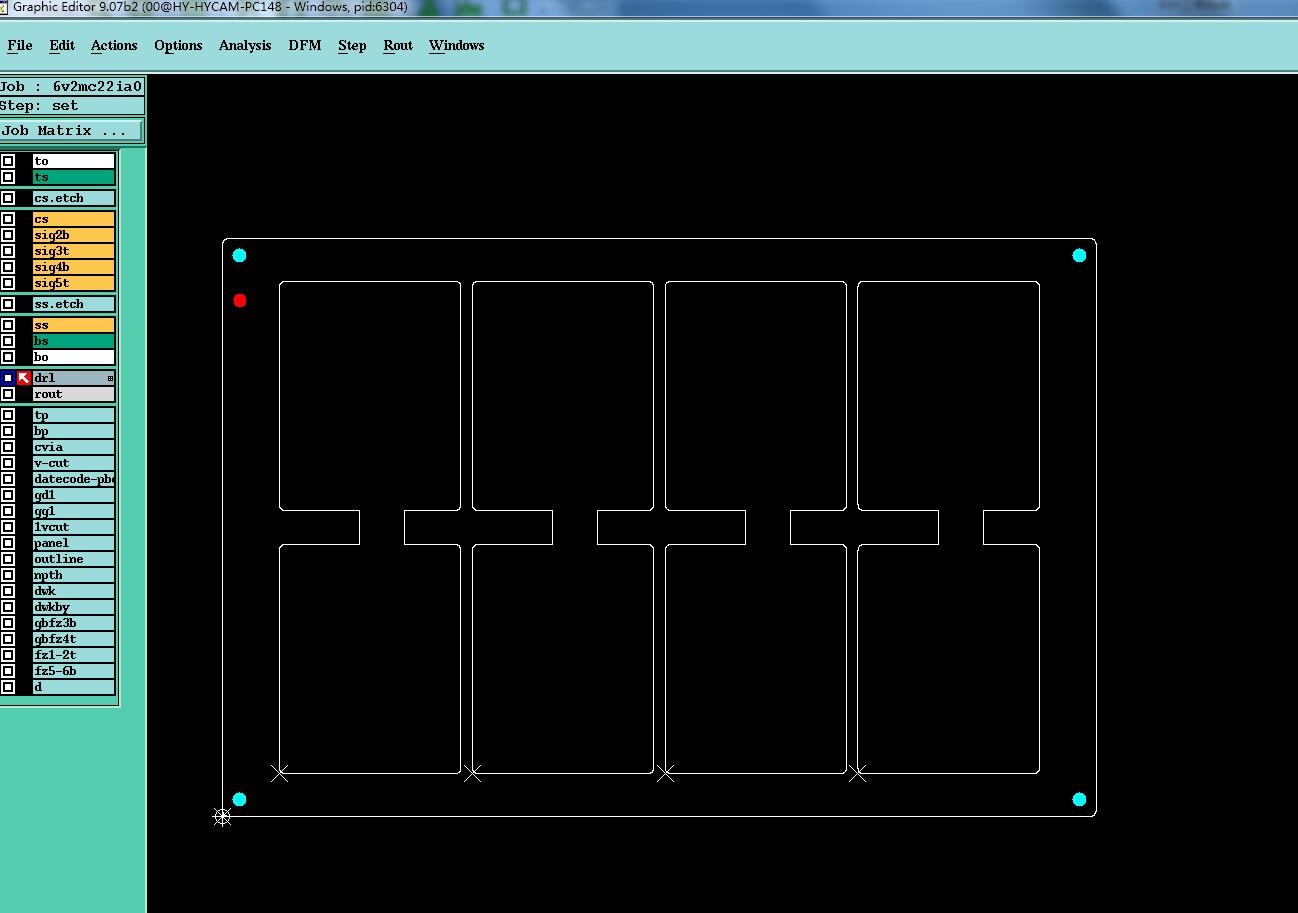The height and width of the screenshot is (913, 1298).
Task: Select the cvia layer name
Action: [x=74, y=447]
